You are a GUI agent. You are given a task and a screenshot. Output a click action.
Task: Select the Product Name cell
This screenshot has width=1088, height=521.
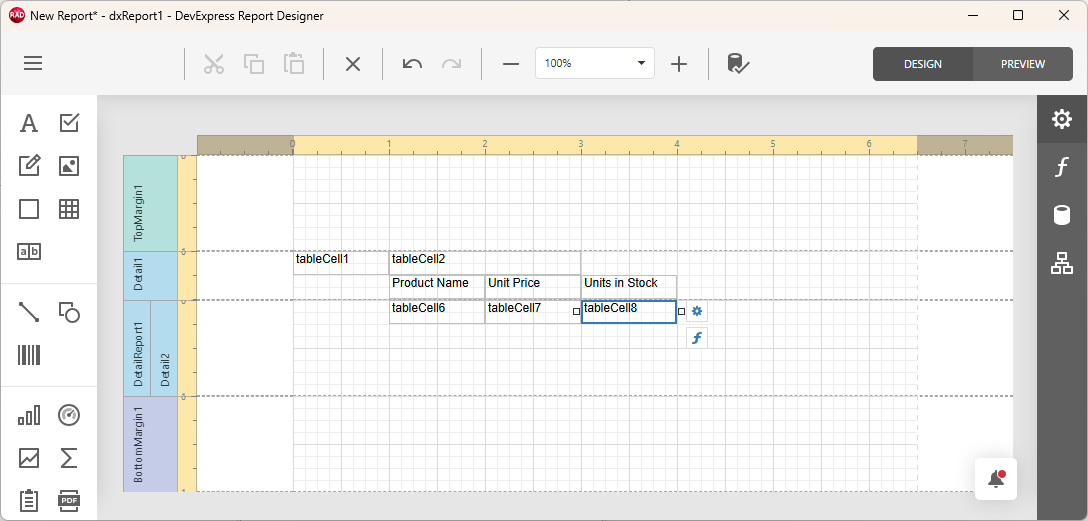[x=436, y=287]
